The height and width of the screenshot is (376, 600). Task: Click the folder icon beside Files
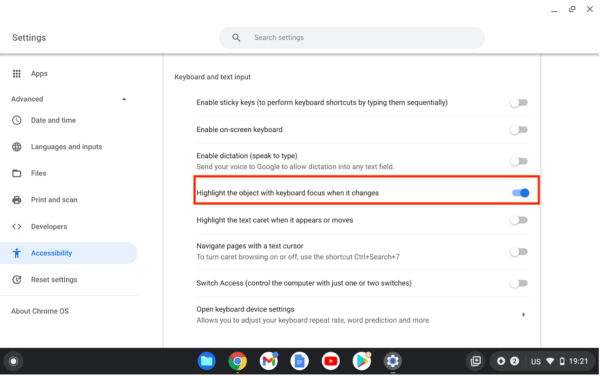[x=16, y=173]
